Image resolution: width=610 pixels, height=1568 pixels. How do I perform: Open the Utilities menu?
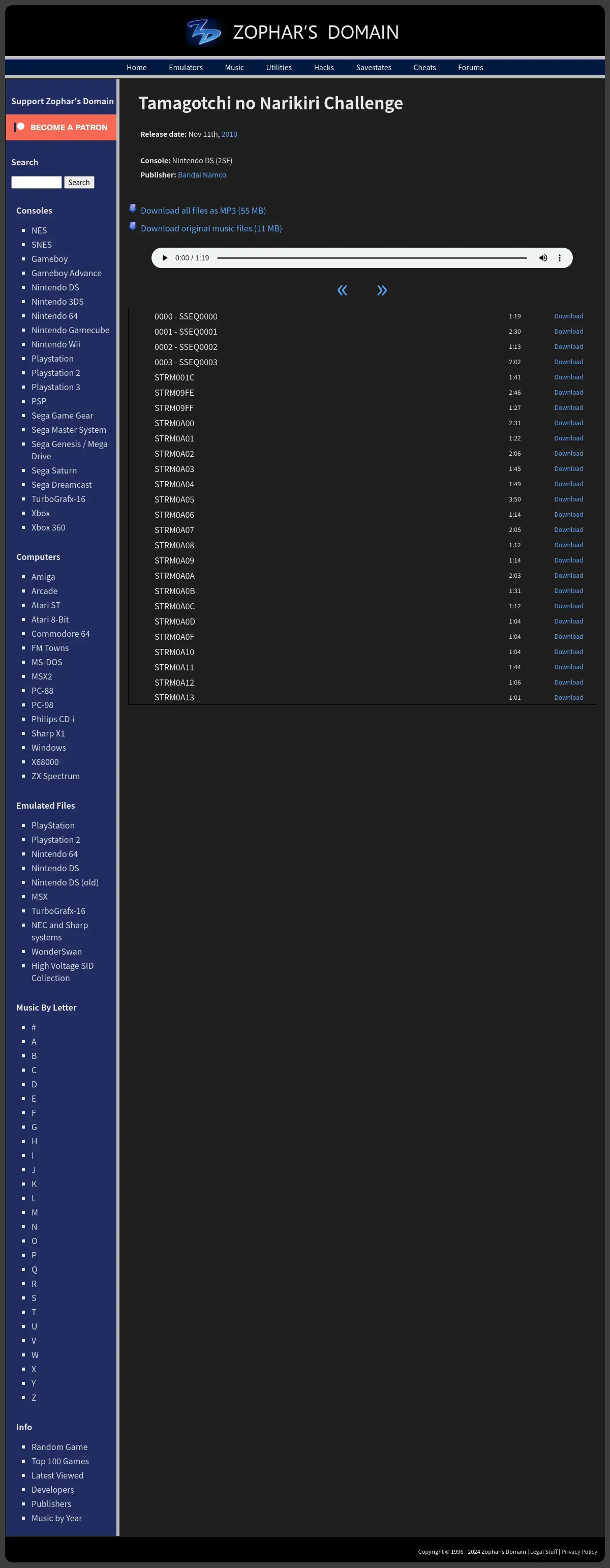coord(279,68)
